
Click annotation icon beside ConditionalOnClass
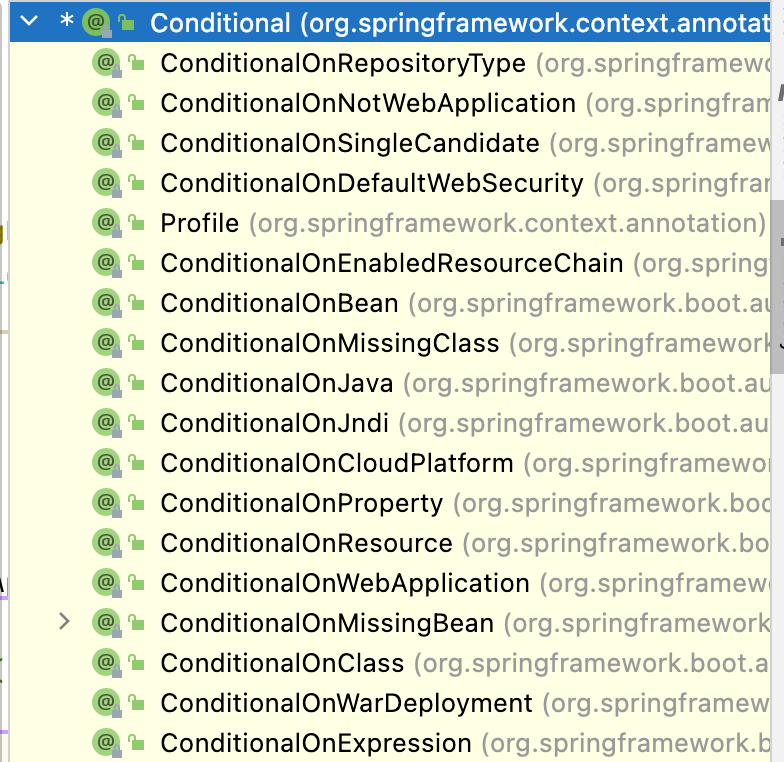tap(104, 663)
